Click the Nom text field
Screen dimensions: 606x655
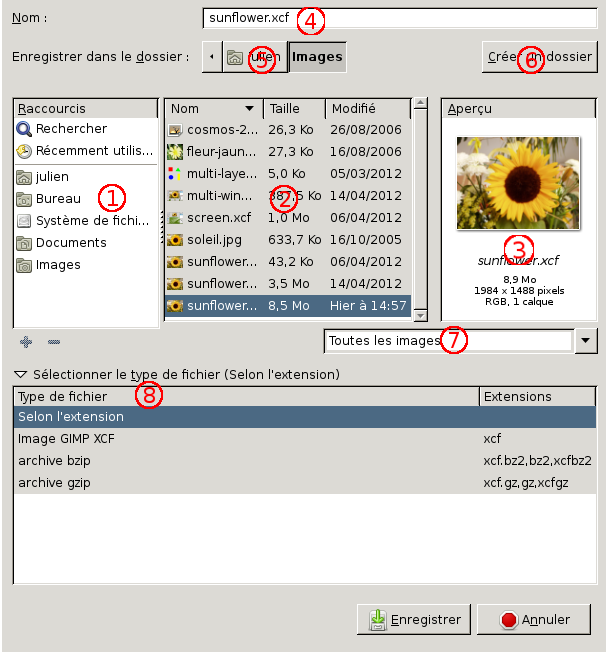398,18
